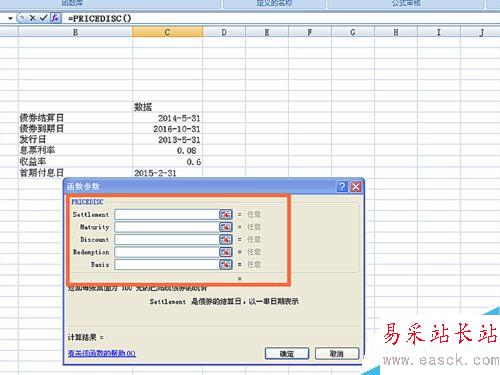The height and width of the screenshot is (375, 500).
Task: Click the 取消 Cancel button
Action: pyautogui.click(x=337, y=353)
